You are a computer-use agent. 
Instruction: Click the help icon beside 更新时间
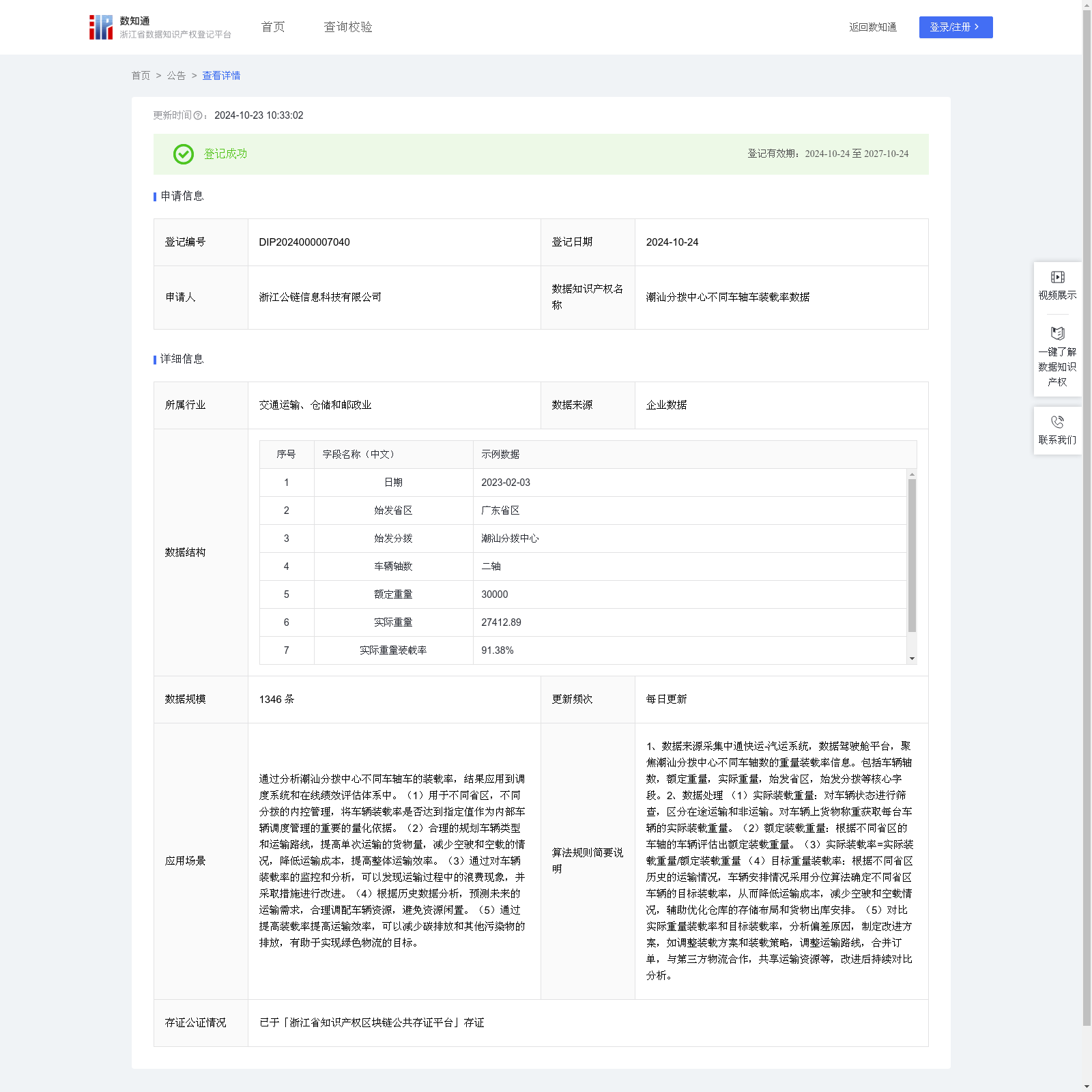pos(198,116)
